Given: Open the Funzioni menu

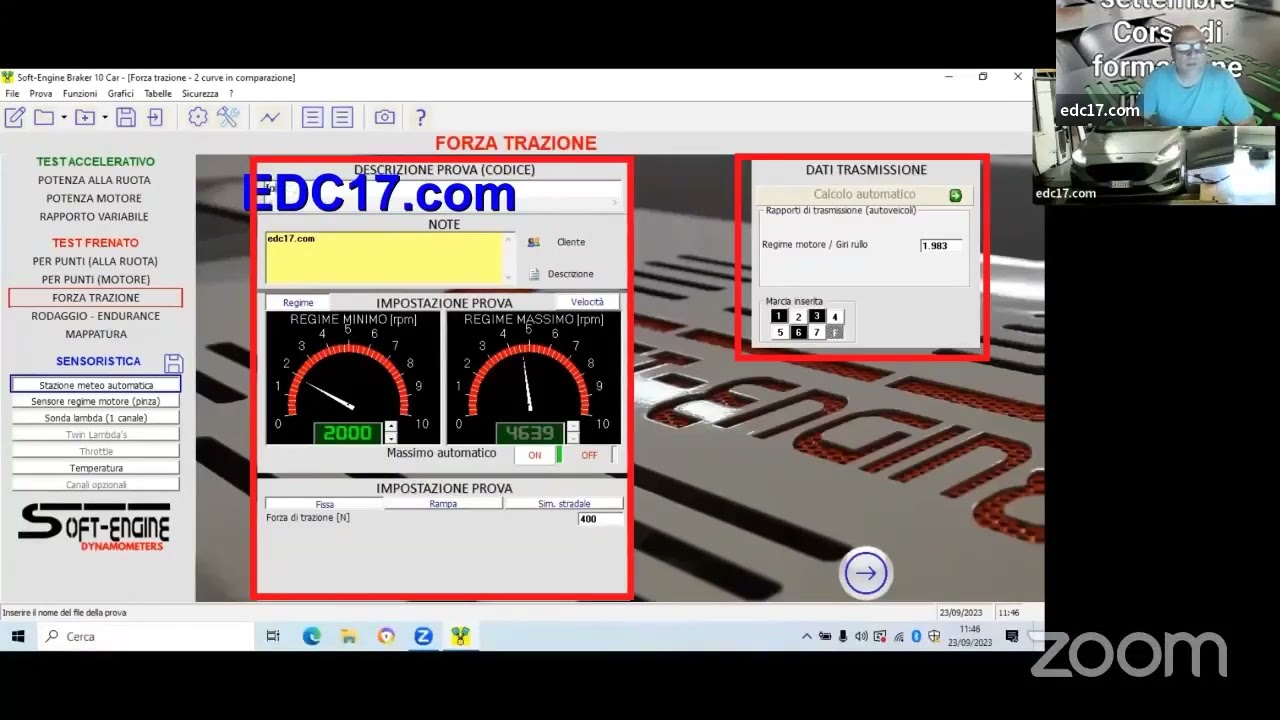Looking at the screenshot, I should click(80, 93).
